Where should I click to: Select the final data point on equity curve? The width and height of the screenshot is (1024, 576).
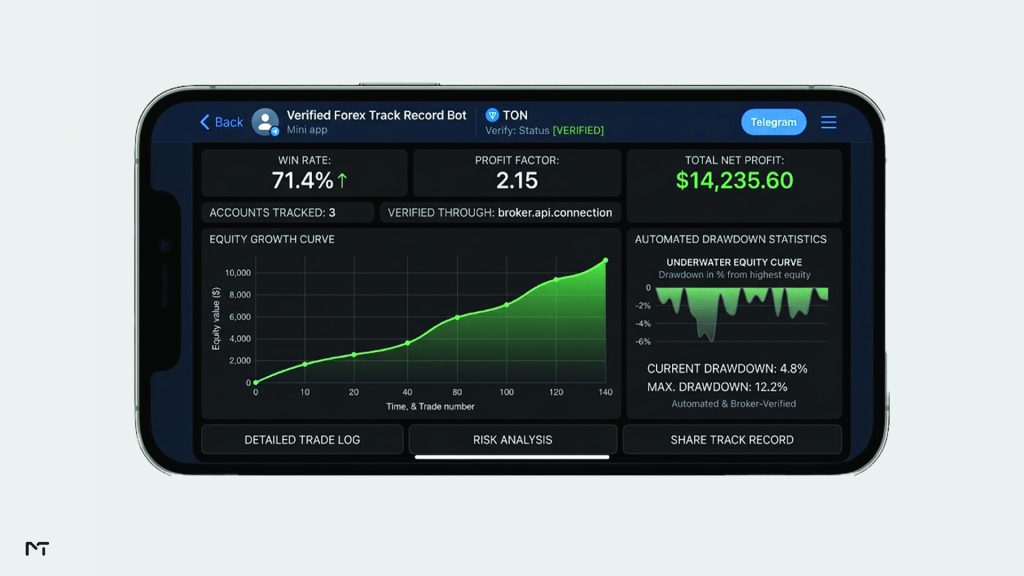click(605, 261)
